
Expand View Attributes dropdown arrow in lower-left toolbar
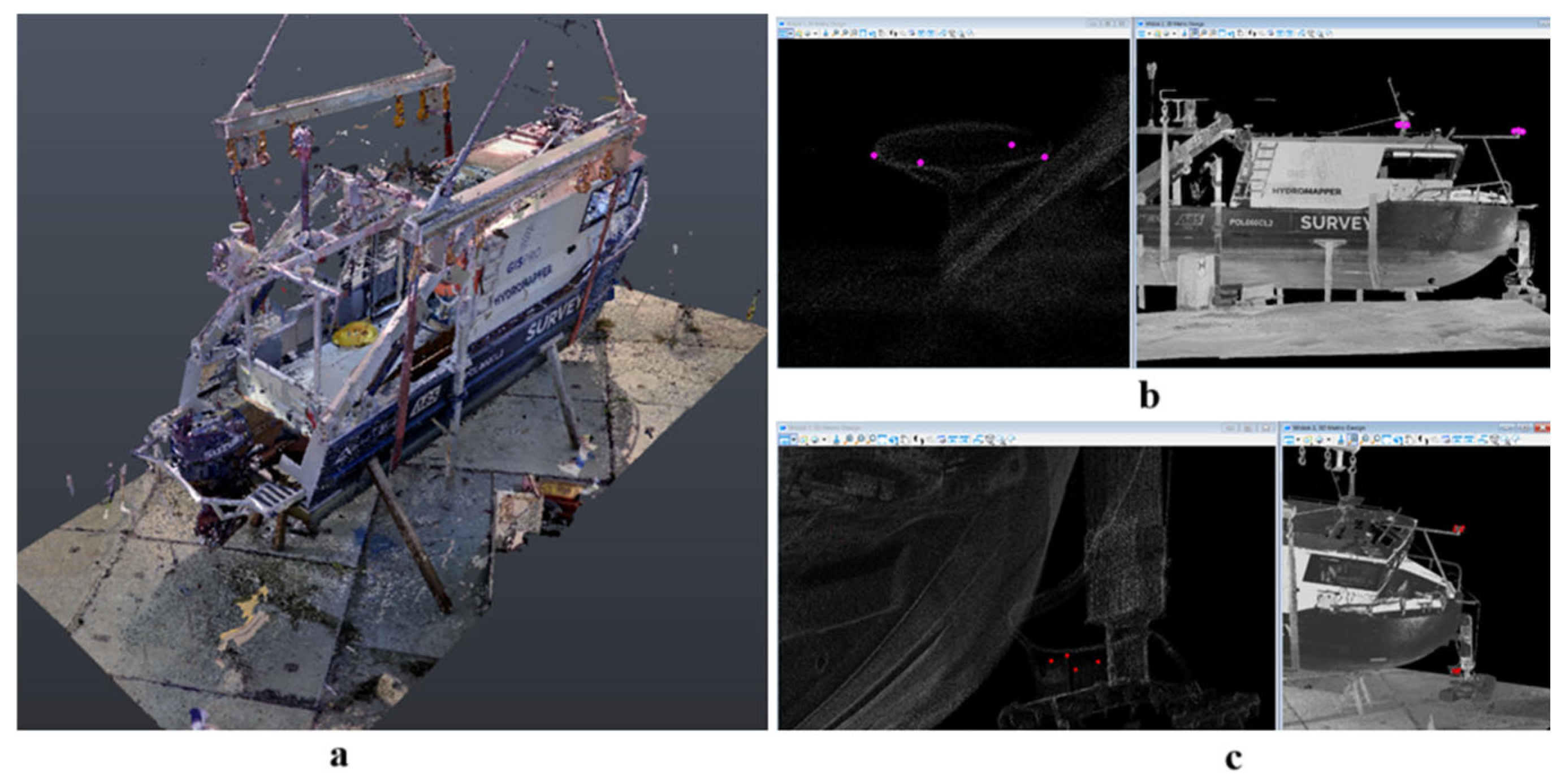793,439
